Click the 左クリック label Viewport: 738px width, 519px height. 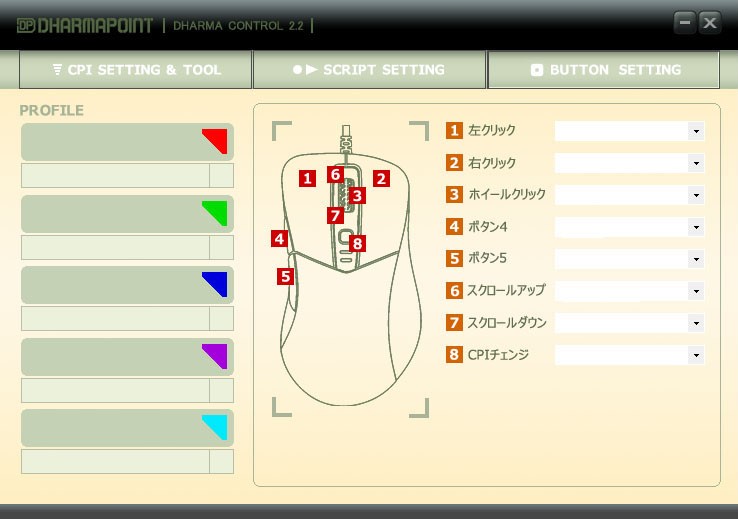pos(491,130)
